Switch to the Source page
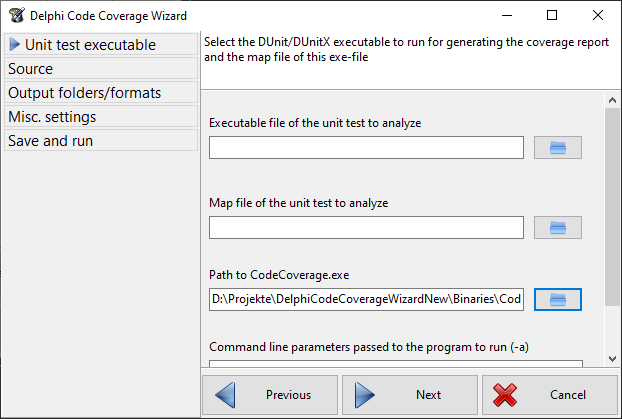Screen dimensions: 622x419 30,69
